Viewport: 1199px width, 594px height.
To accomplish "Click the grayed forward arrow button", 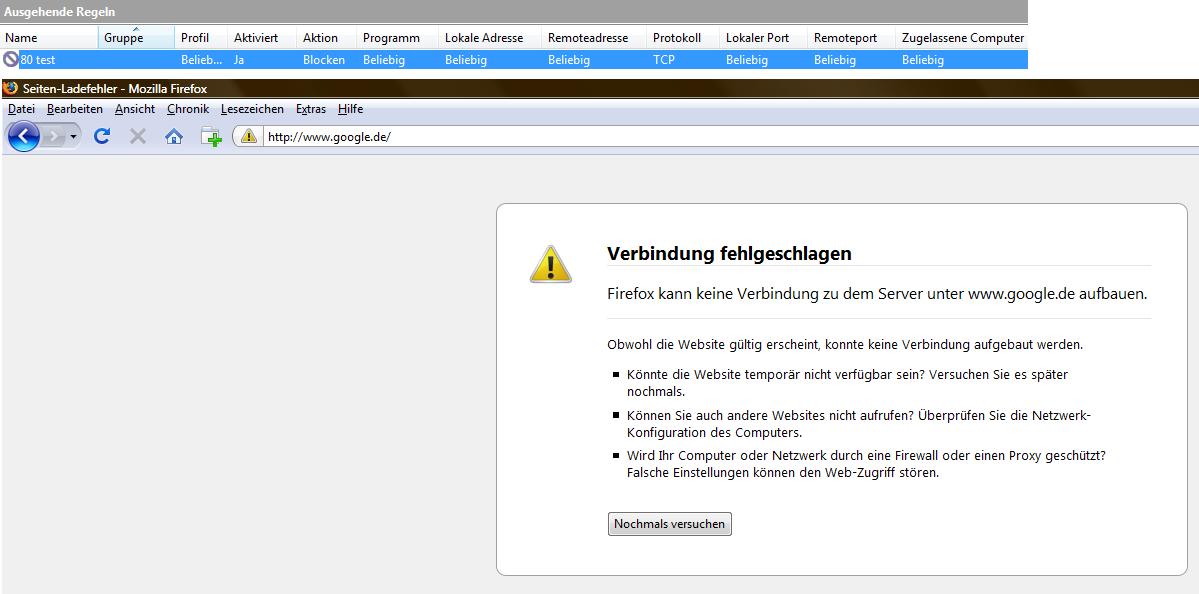I will coord(54,137).
